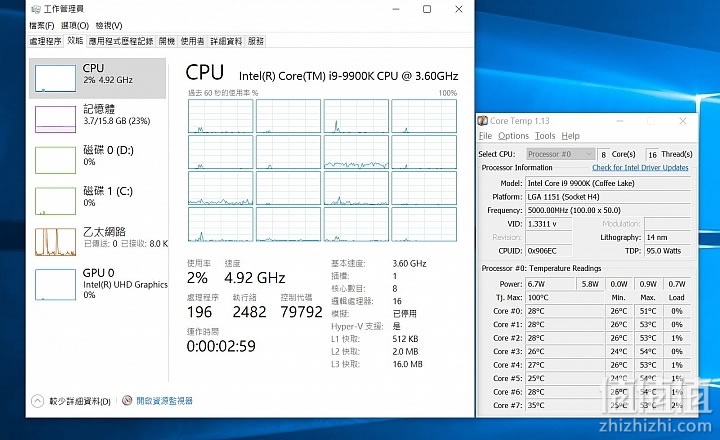The image size is (720, 440).
Task: Click the Platform LGA 1151 field
Action: tap(608, 197)
